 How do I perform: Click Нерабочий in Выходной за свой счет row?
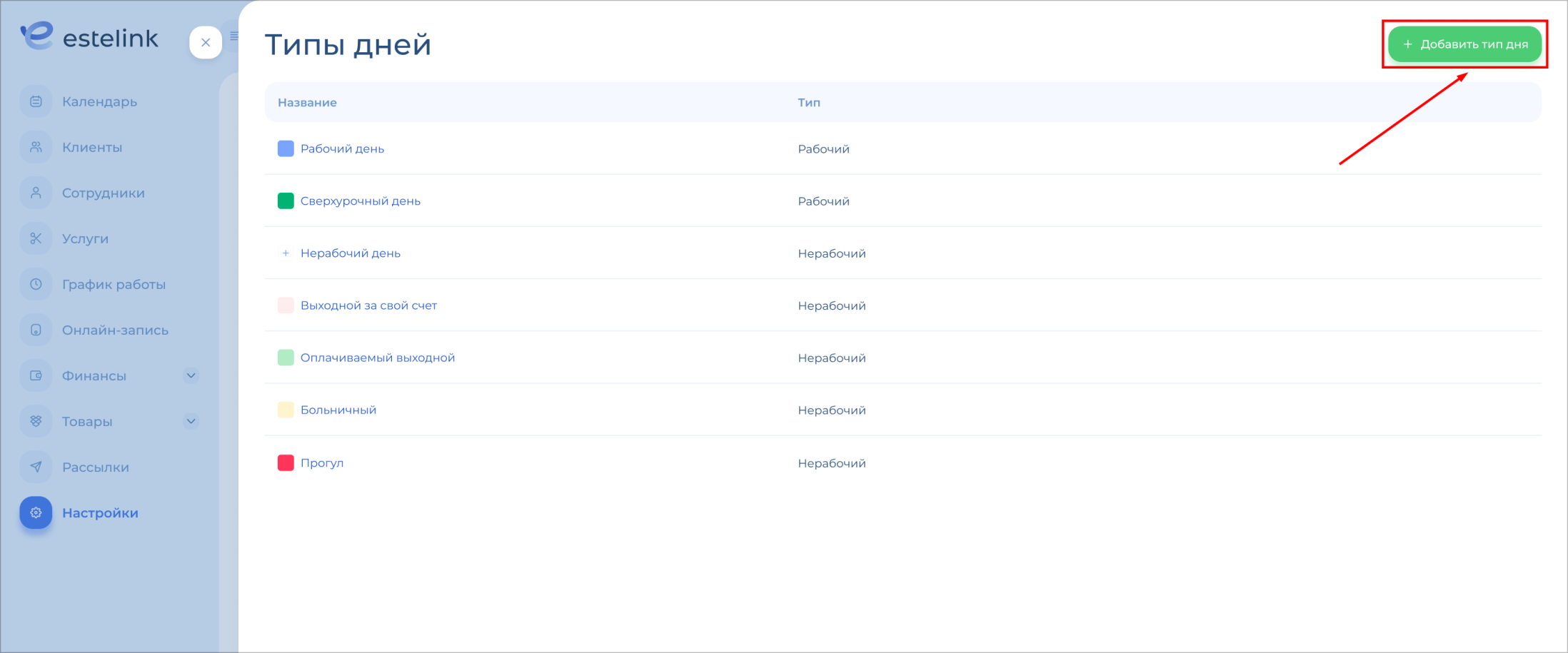(x=832, y=305)
